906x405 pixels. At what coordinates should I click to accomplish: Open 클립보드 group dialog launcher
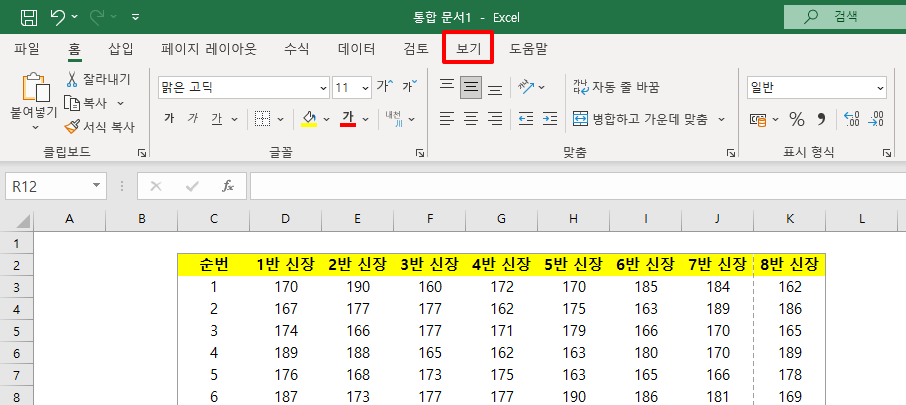click(142, 153)
